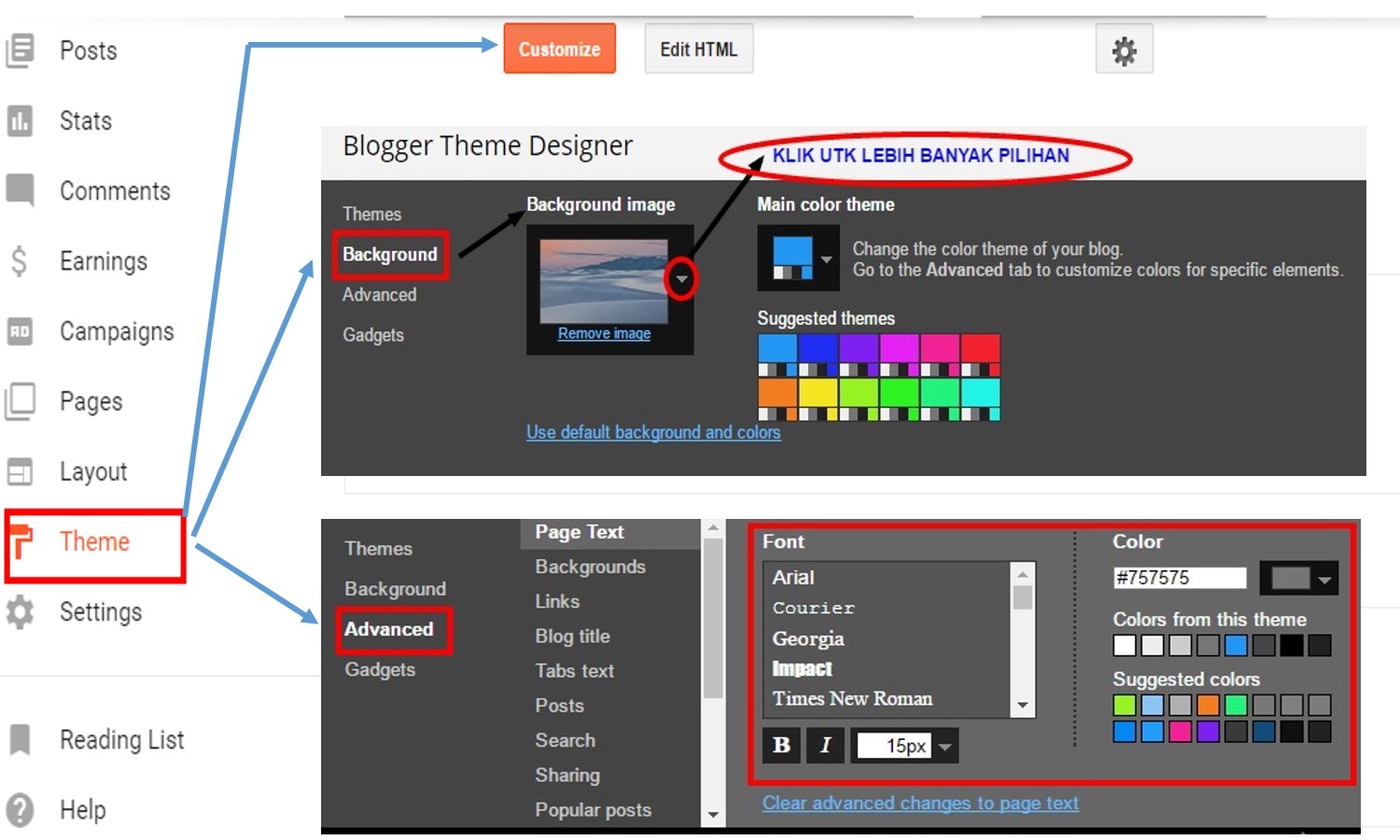Pick the orange suggested theme swatch
The height and width of the screenshot is (840, 1400).
click(x=777, y=399)
